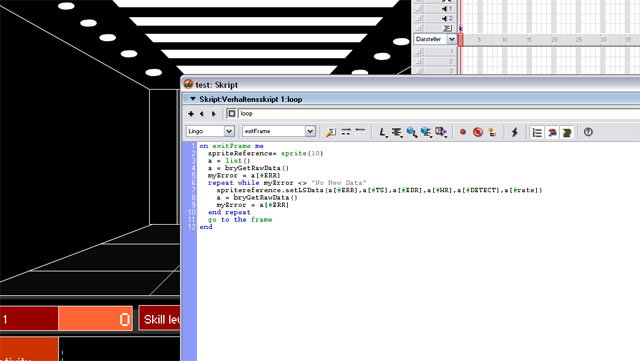
Task: Click the red playhead marker in the score
Action: [460, 40]
